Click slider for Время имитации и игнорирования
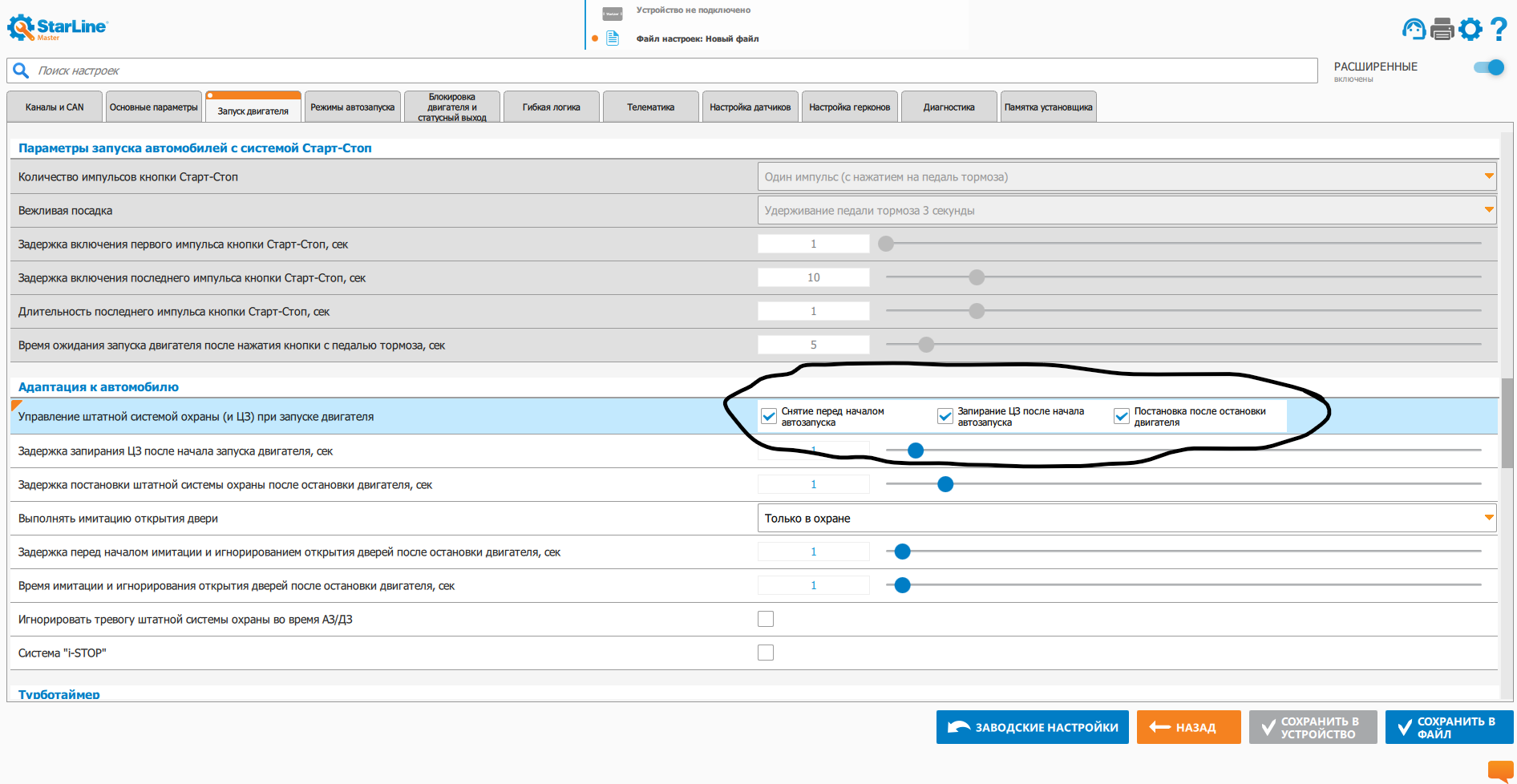This screenshot has height=784, width=1517. pos(902,585)
